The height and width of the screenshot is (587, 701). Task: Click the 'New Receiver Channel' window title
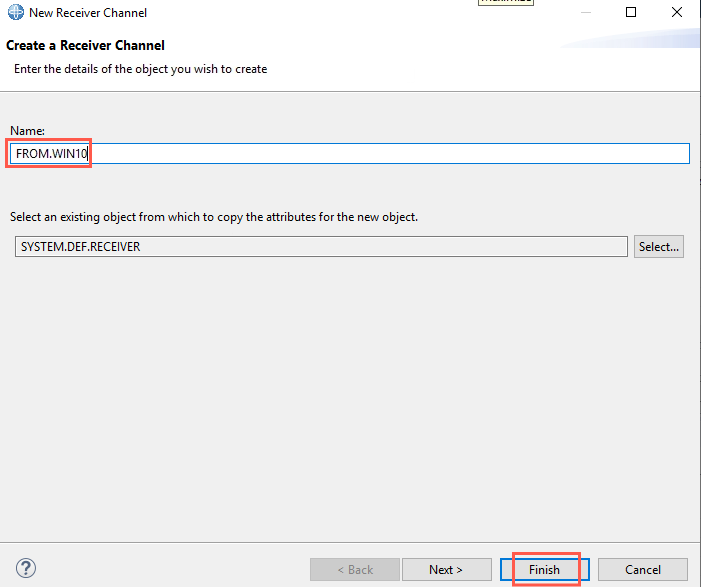coord(88,13)
